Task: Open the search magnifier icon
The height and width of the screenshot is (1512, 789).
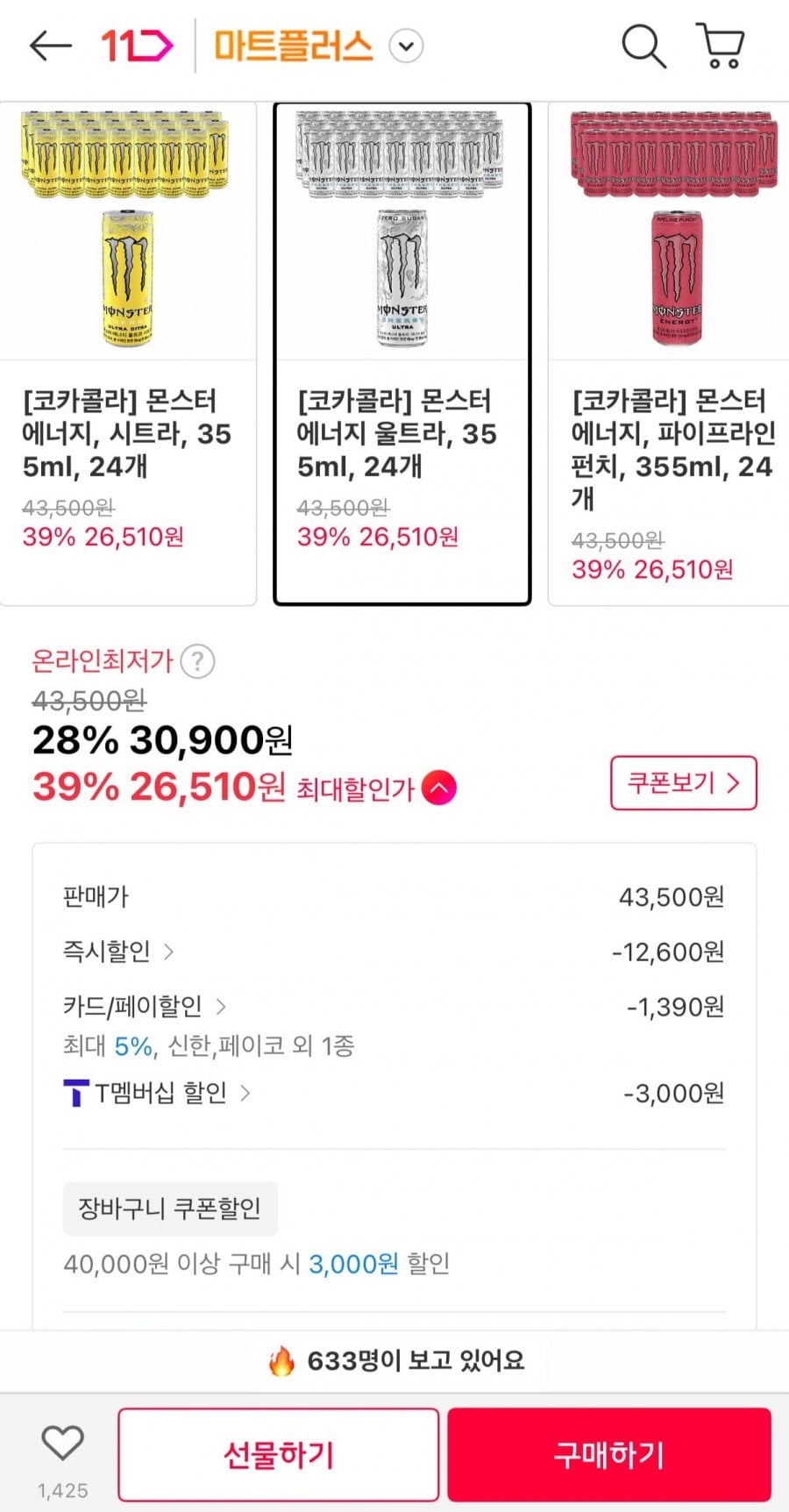Action: click(643, 46)
